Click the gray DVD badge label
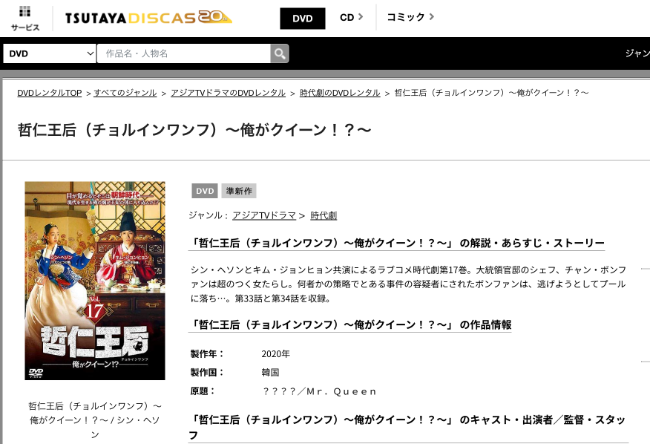650x444 pixels. tap(205, 191)
